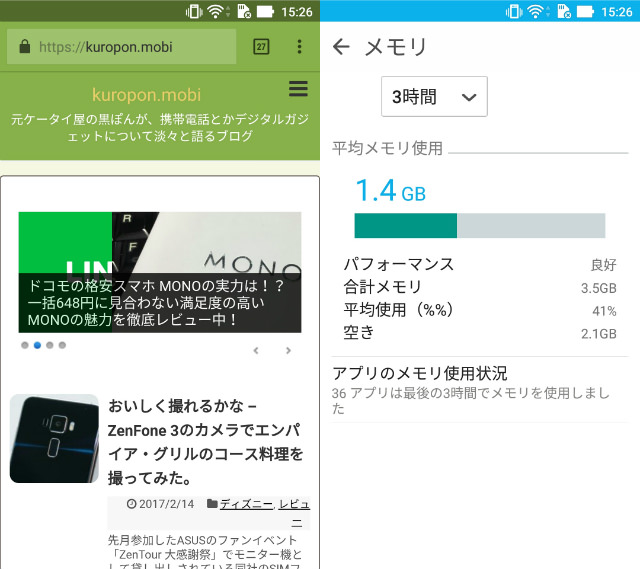Tap the 2017/2/14 article date

167,504
